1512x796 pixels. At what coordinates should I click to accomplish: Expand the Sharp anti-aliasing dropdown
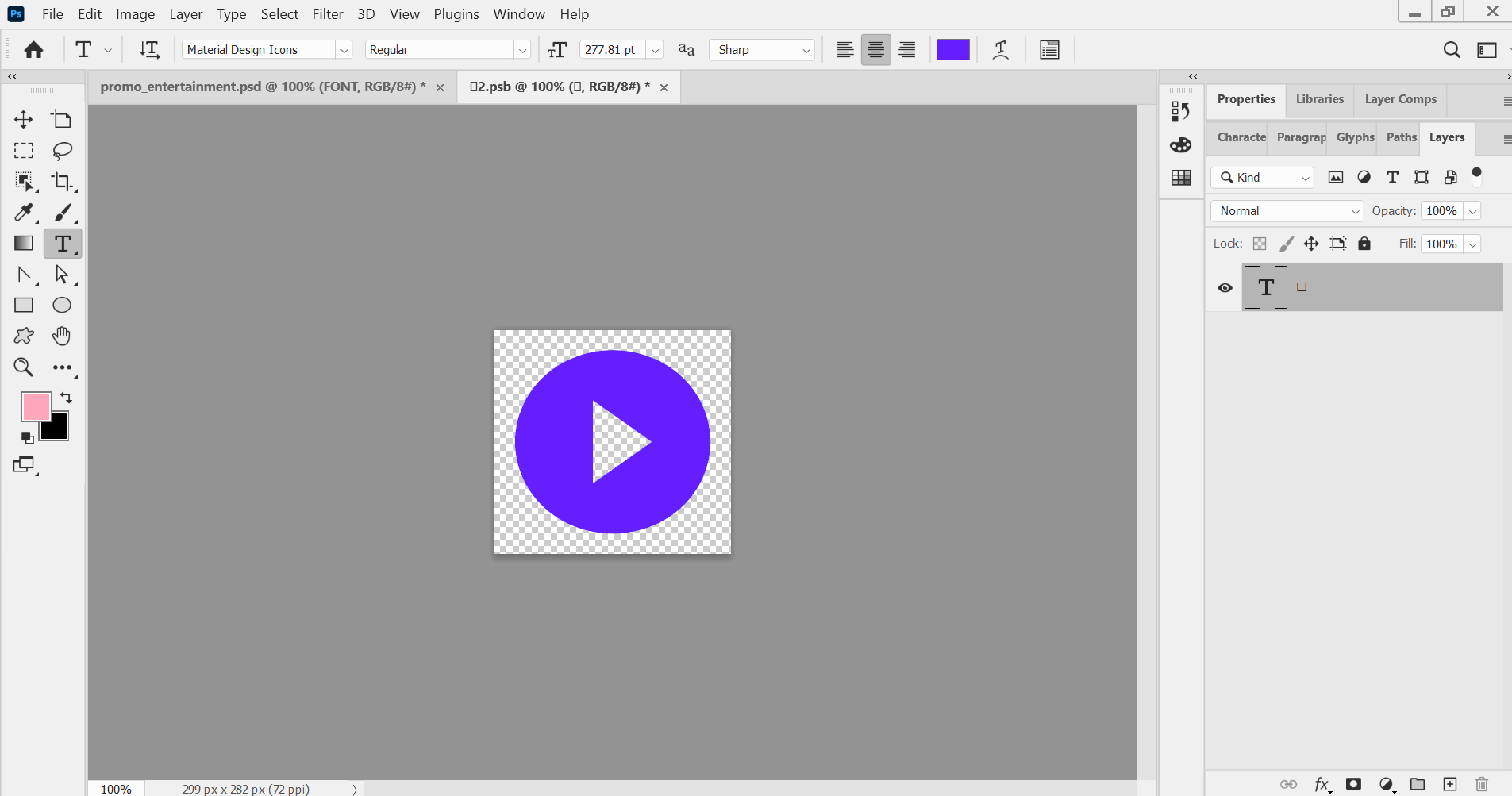tap(806, 50)
